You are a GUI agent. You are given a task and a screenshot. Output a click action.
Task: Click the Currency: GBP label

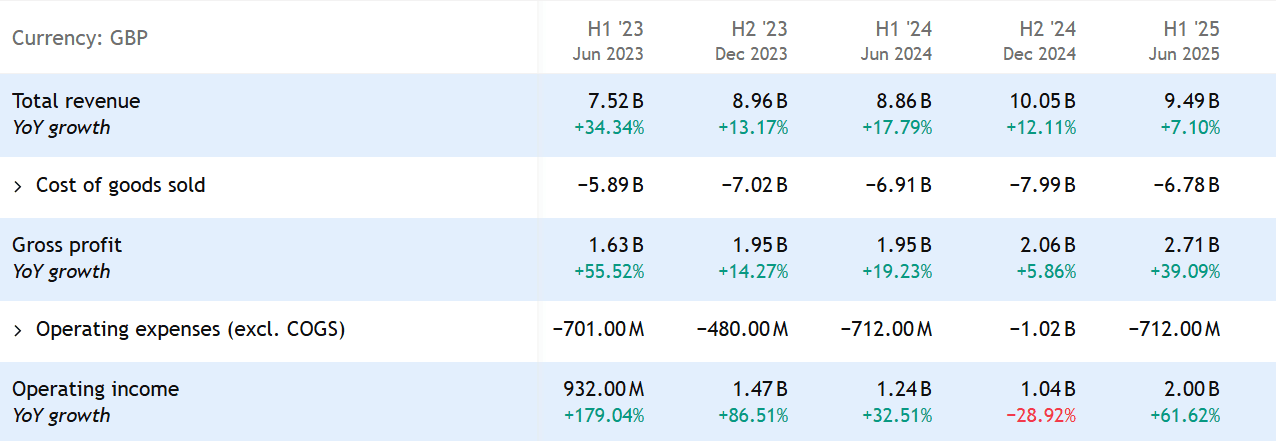pyautogui.click(x=80, y=38)
